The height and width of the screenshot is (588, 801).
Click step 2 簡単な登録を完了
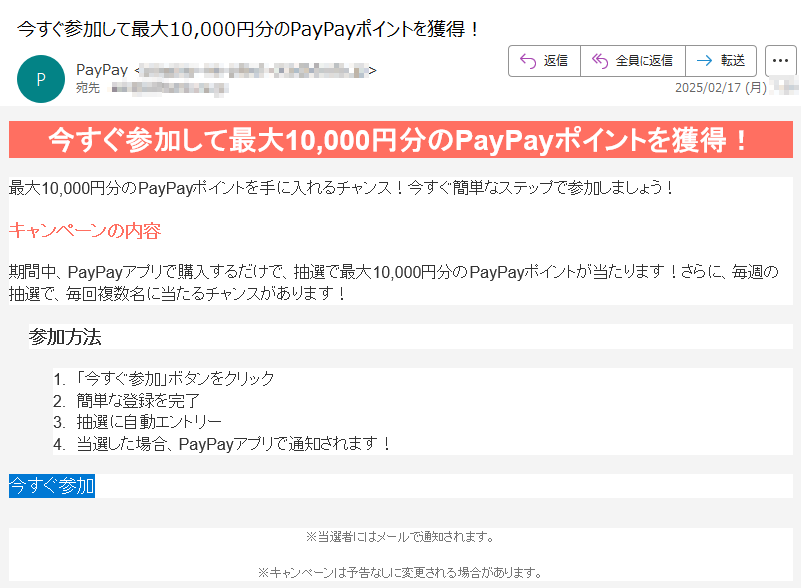coord(138,401)
